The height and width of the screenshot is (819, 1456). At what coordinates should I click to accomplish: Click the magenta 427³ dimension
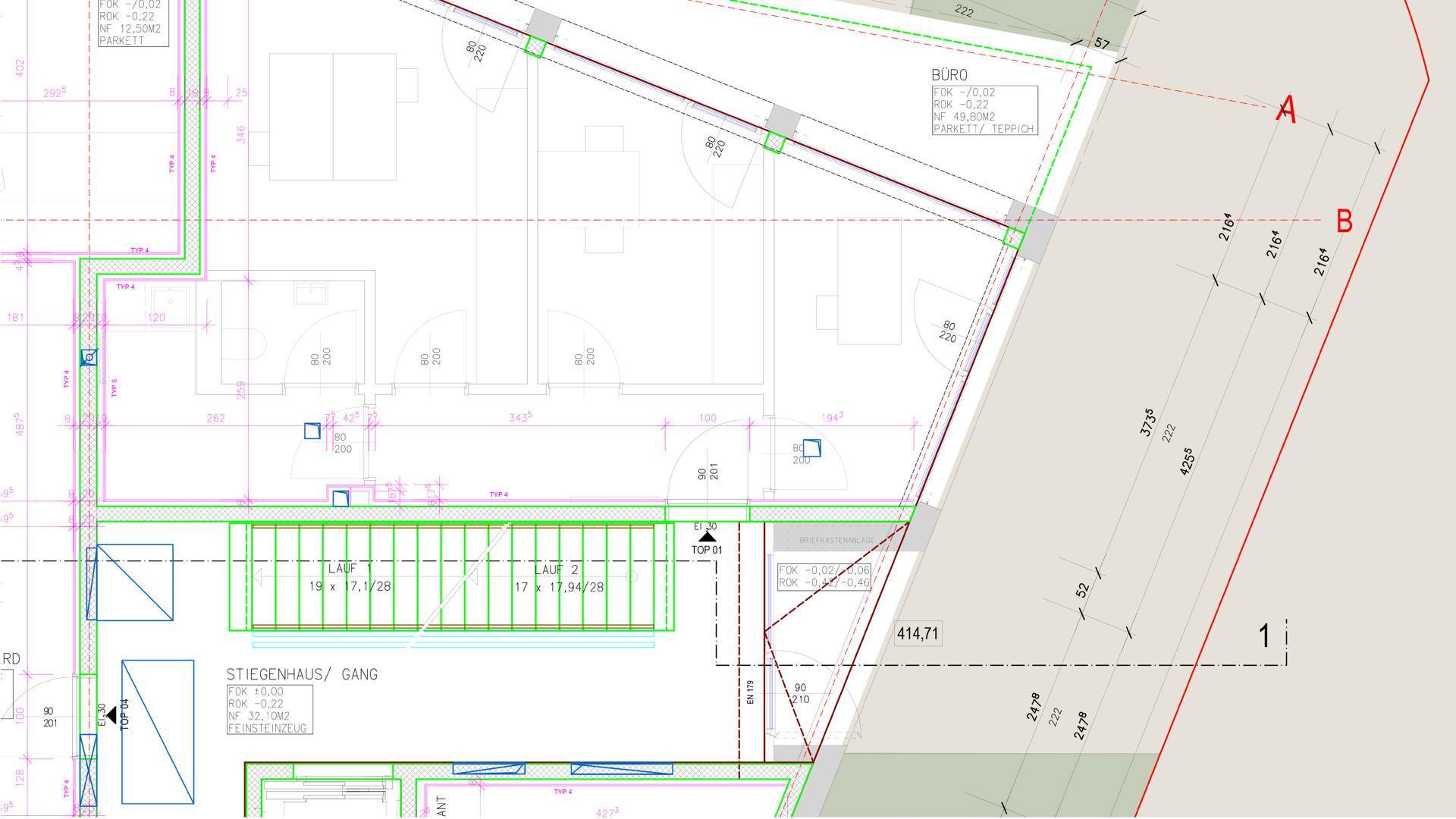(607, 813)
